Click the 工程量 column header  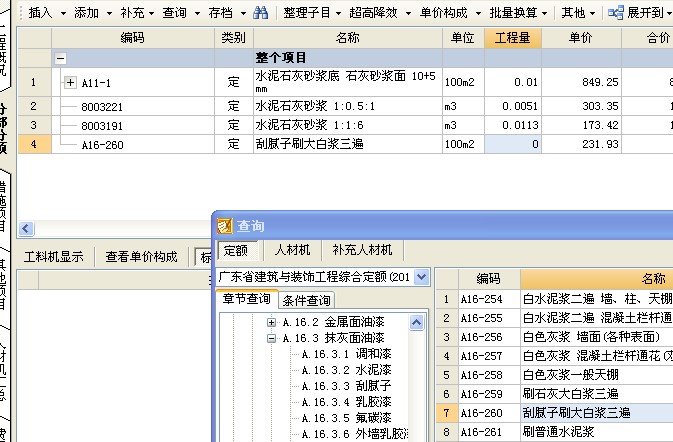(513, 38)
